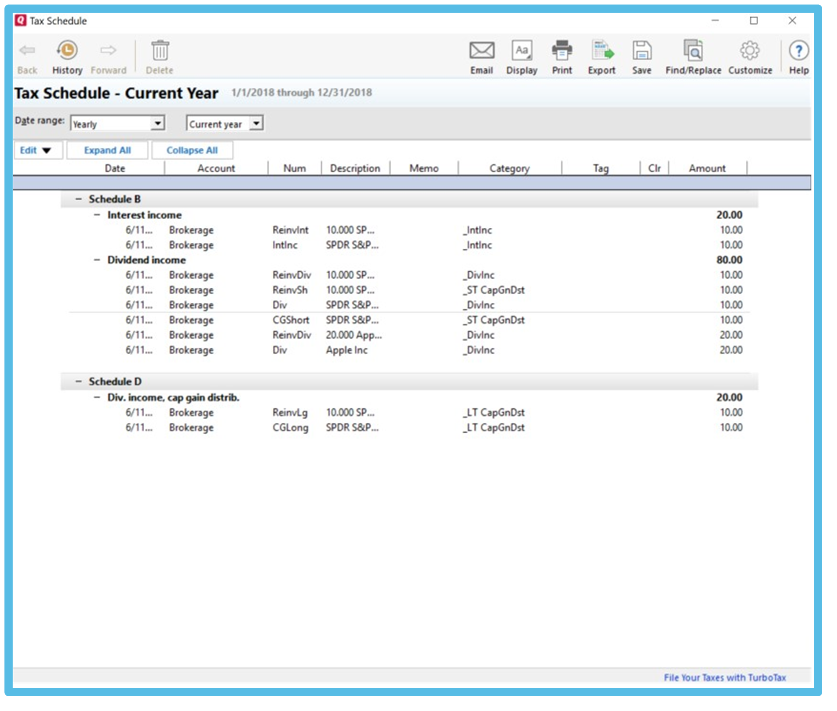The image size is (837, 711).
Task: Collapse the Dividend income group
Action: pos(97,260)
